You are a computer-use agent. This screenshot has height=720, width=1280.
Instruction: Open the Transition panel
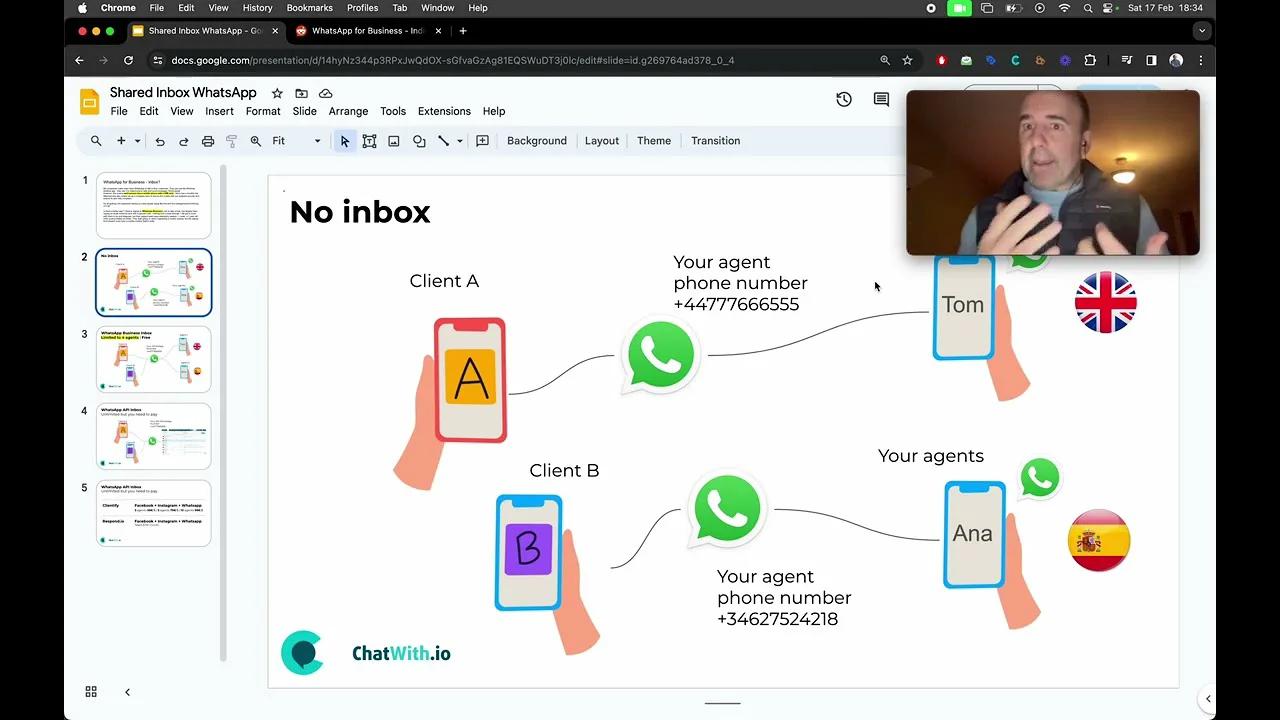tap(716, 141)
